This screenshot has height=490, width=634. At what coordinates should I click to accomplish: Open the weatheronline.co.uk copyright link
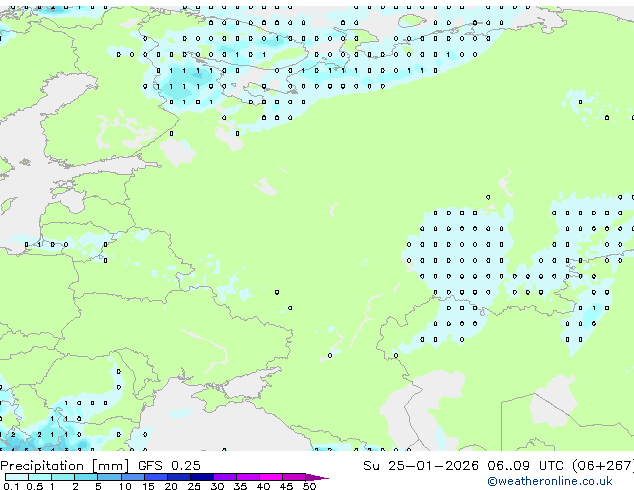[550, 481]
